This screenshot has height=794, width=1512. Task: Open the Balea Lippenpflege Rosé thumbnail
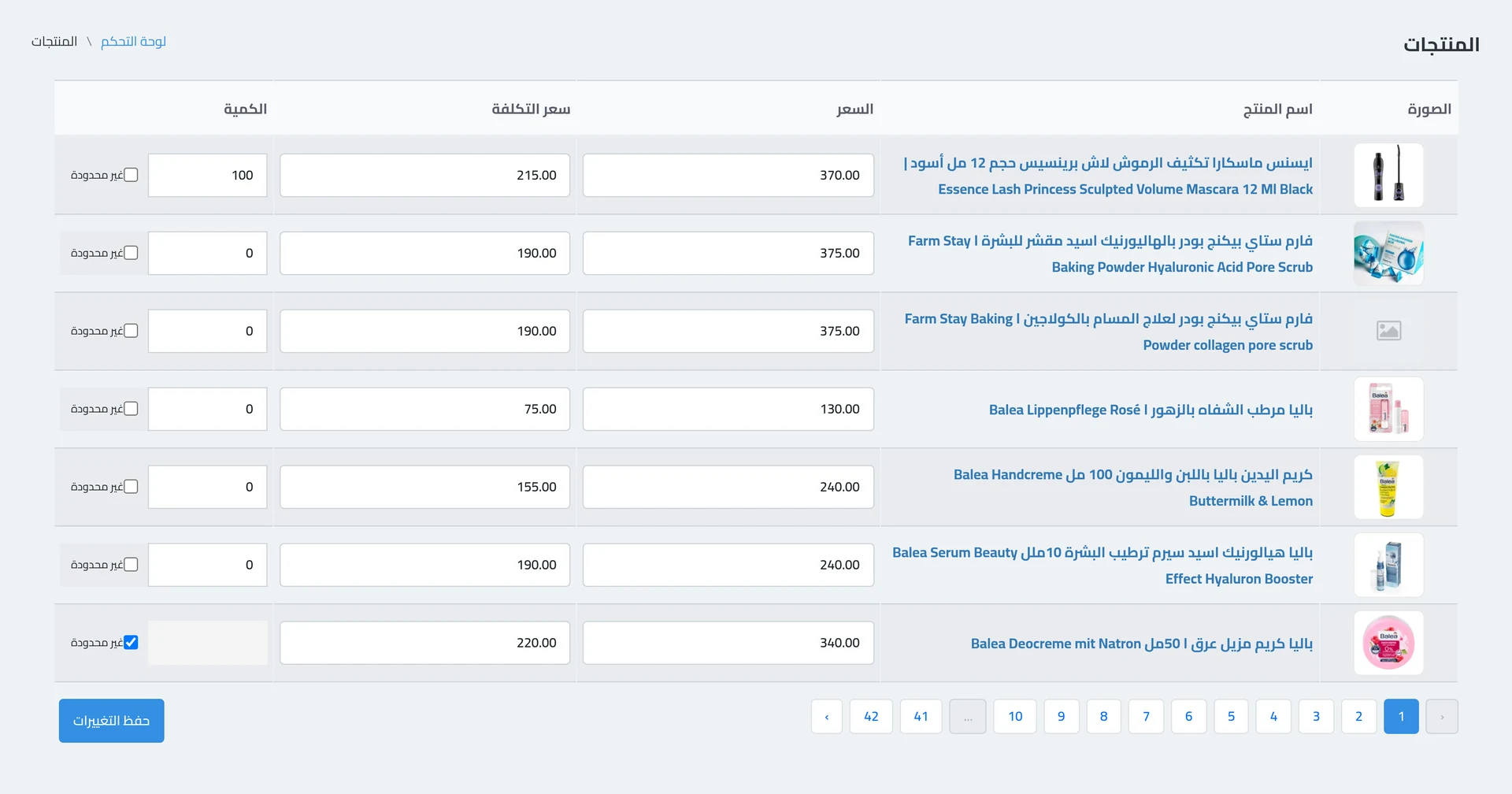pyautogui.click(x=1388, y=409)
